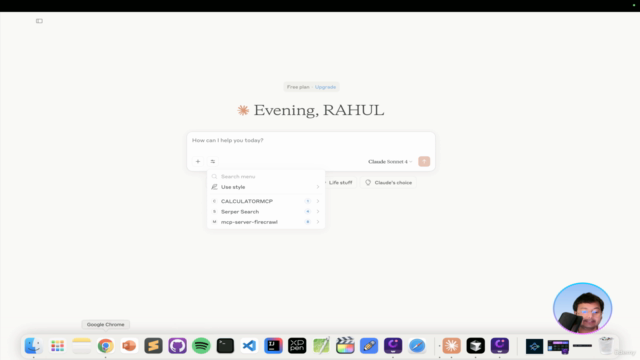Click the Upgrade link
This screenshot has width=640, height=360.
[x=325, y=87]
